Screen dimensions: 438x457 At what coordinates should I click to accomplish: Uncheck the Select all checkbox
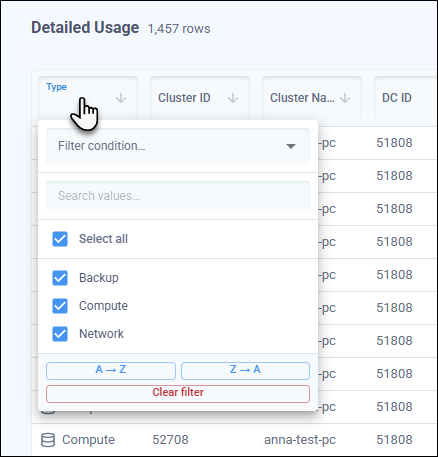[x=60, y=239]
